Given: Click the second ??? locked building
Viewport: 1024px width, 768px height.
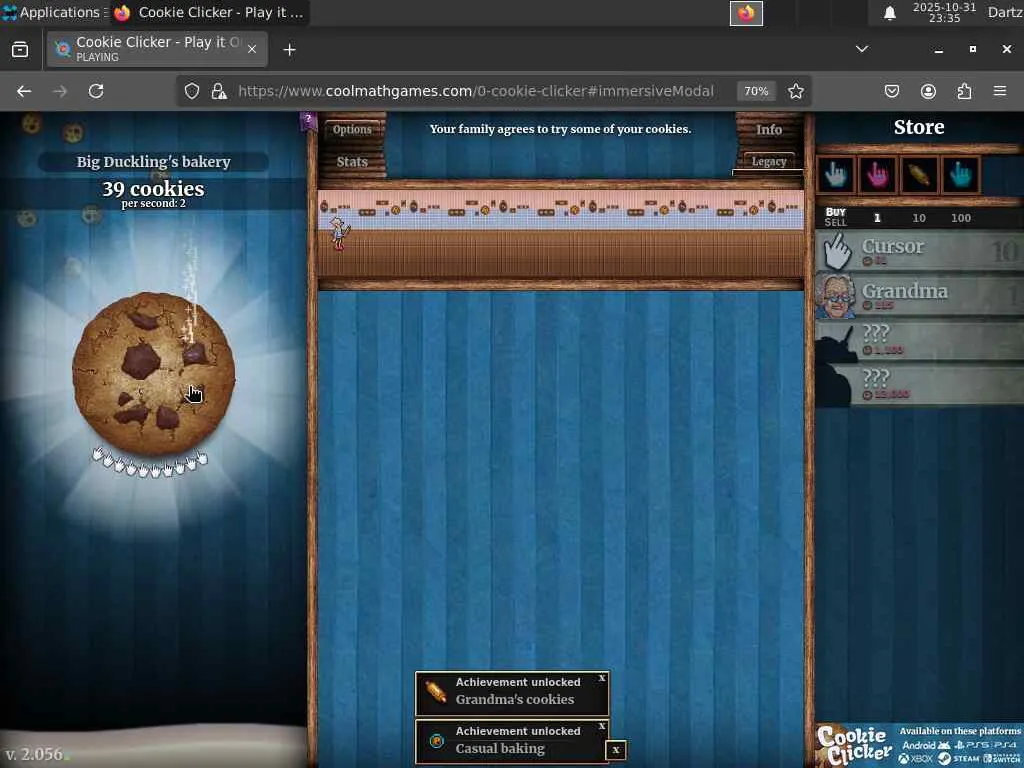Looking at the screenshot, I should pos(920,385).
